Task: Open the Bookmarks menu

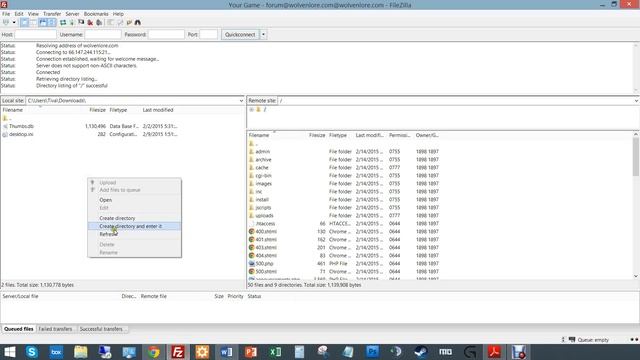Action: [96, 14]
